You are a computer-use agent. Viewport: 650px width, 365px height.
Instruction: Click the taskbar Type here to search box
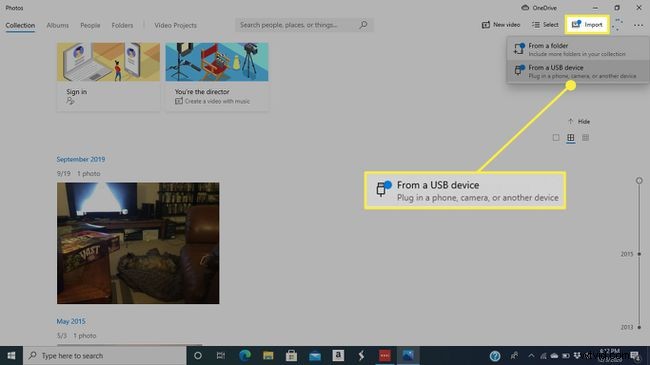[x=104, y=355]
